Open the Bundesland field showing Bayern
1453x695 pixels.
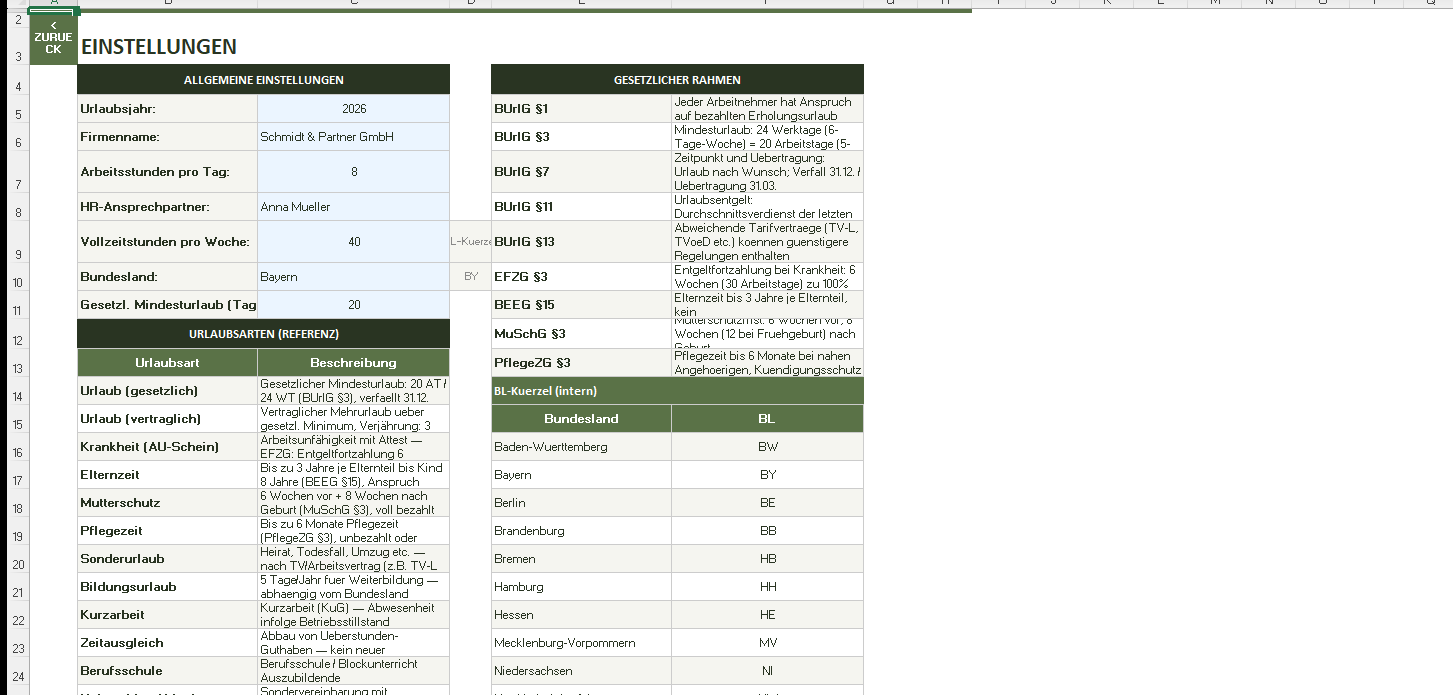pos(353,277)
